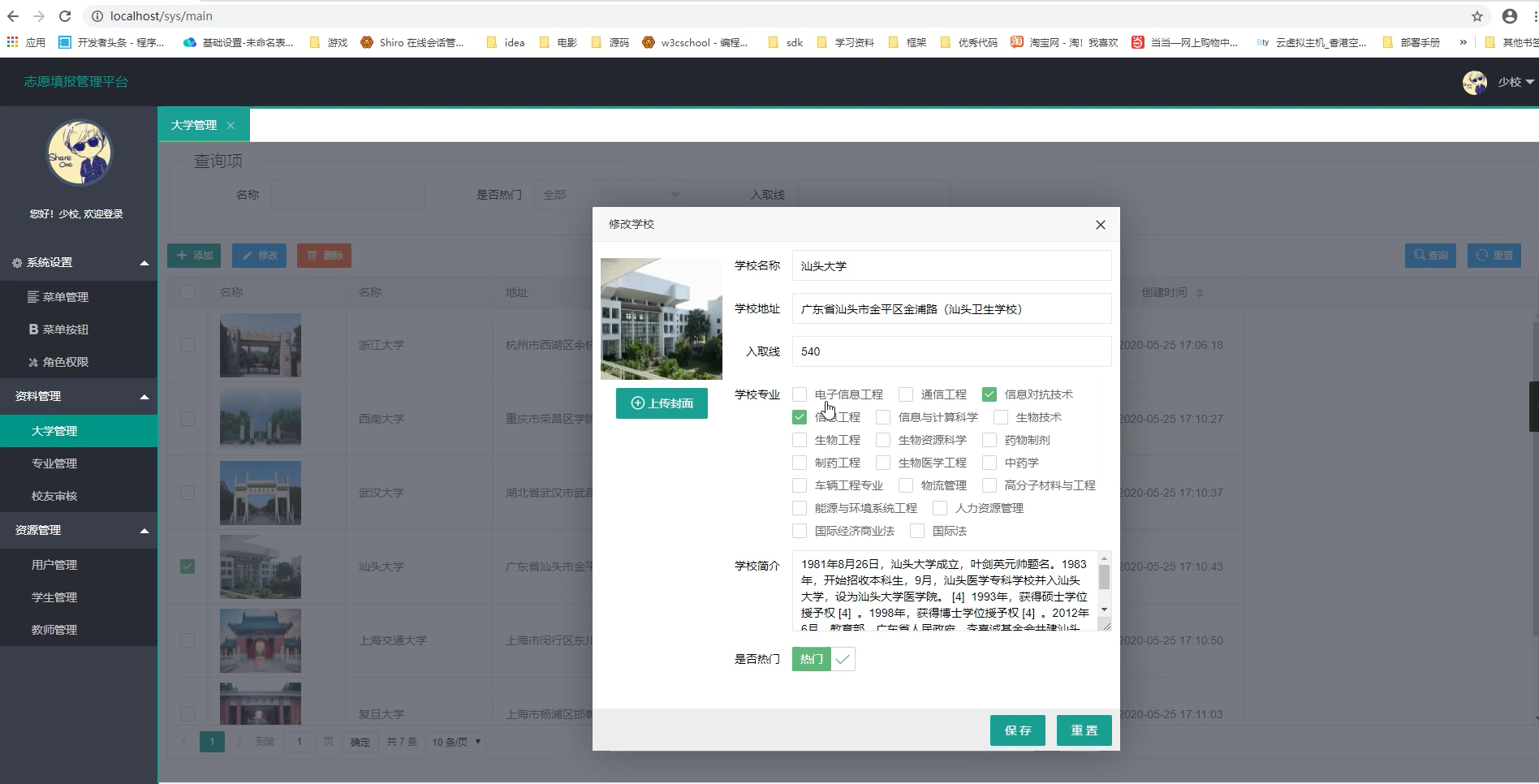Check 信息与计算科学 major
The height and width of the screenshot is (784, 1539).
click(x=883, y=417)
